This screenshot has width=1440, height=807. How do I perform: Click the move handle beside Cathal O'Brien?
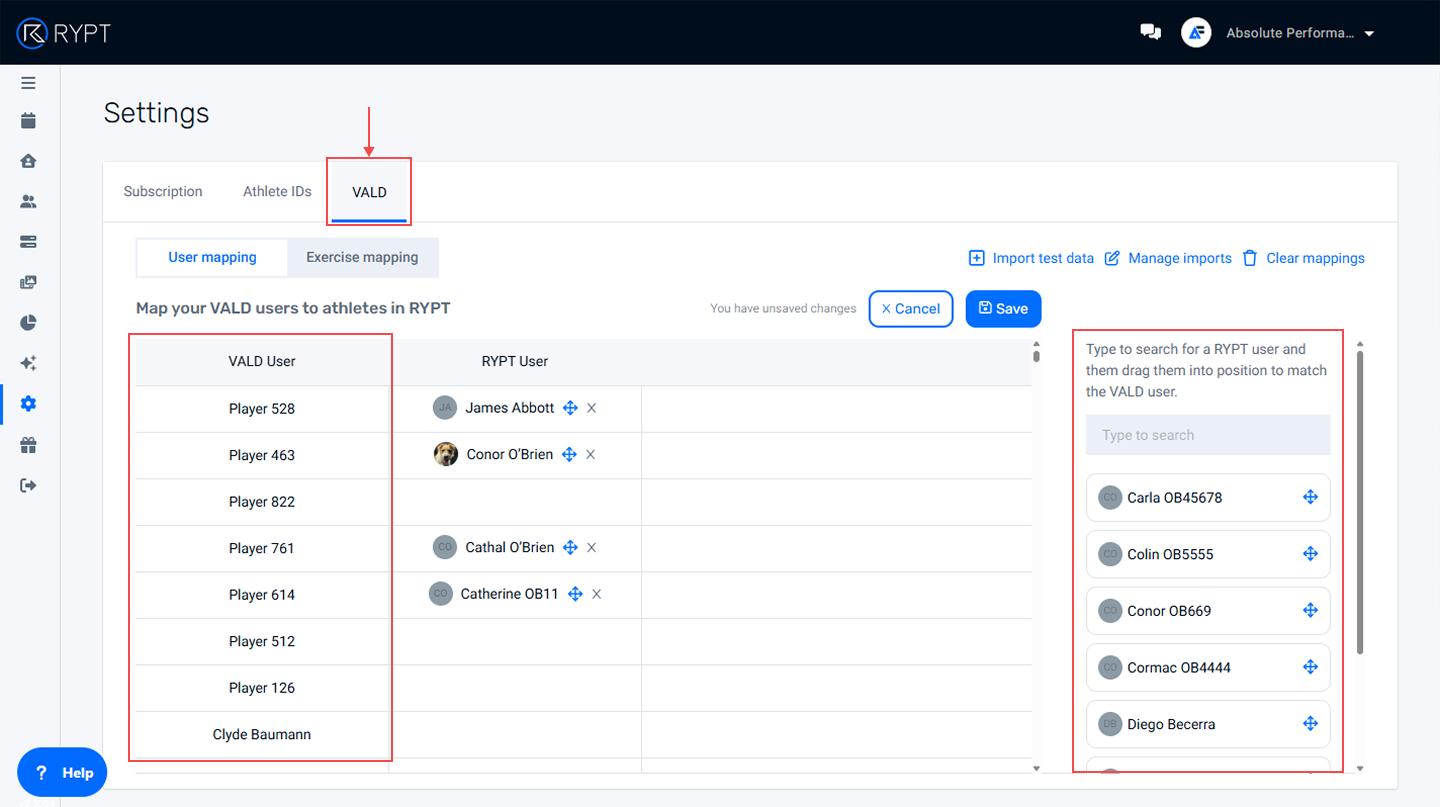click(x=570, y=547)
